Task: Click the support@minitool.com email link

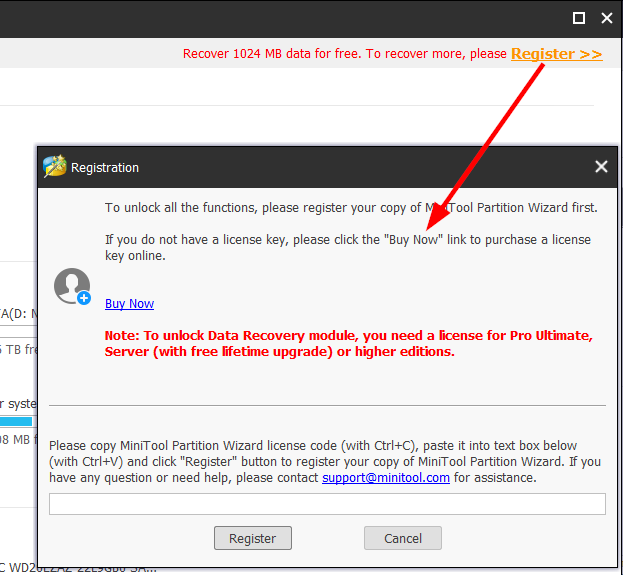Action: [386, 477]
